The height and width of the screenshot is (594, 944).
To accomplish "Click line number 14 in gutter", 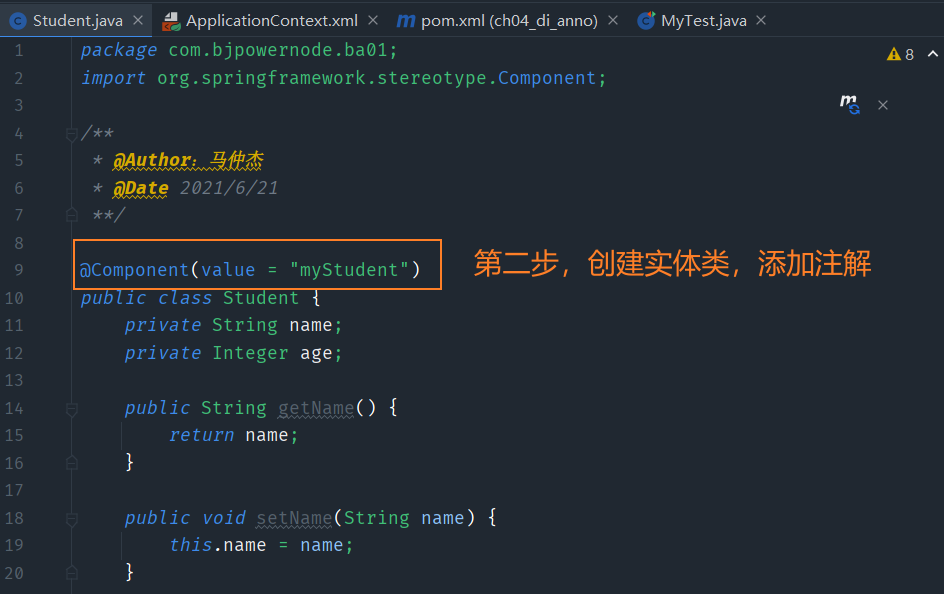I will [14, 409].
